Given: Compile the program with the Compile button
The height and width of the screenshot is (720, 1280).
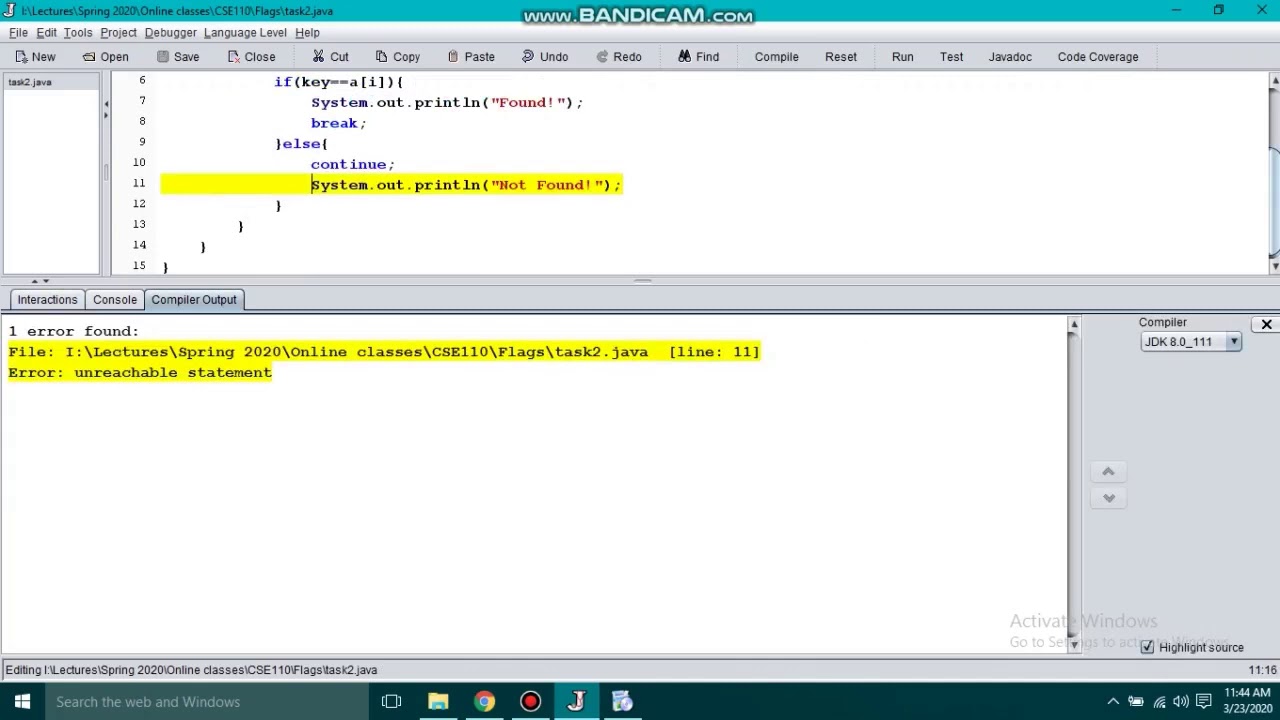Looking at the screenshot, I should 776,57.
